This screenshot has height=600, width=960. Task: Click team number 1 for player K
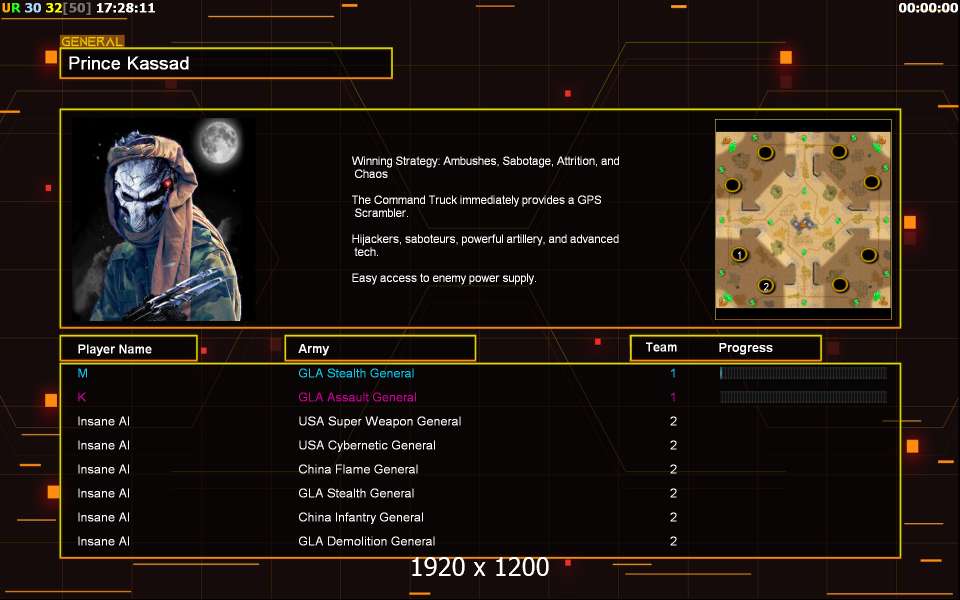(673, 397)
